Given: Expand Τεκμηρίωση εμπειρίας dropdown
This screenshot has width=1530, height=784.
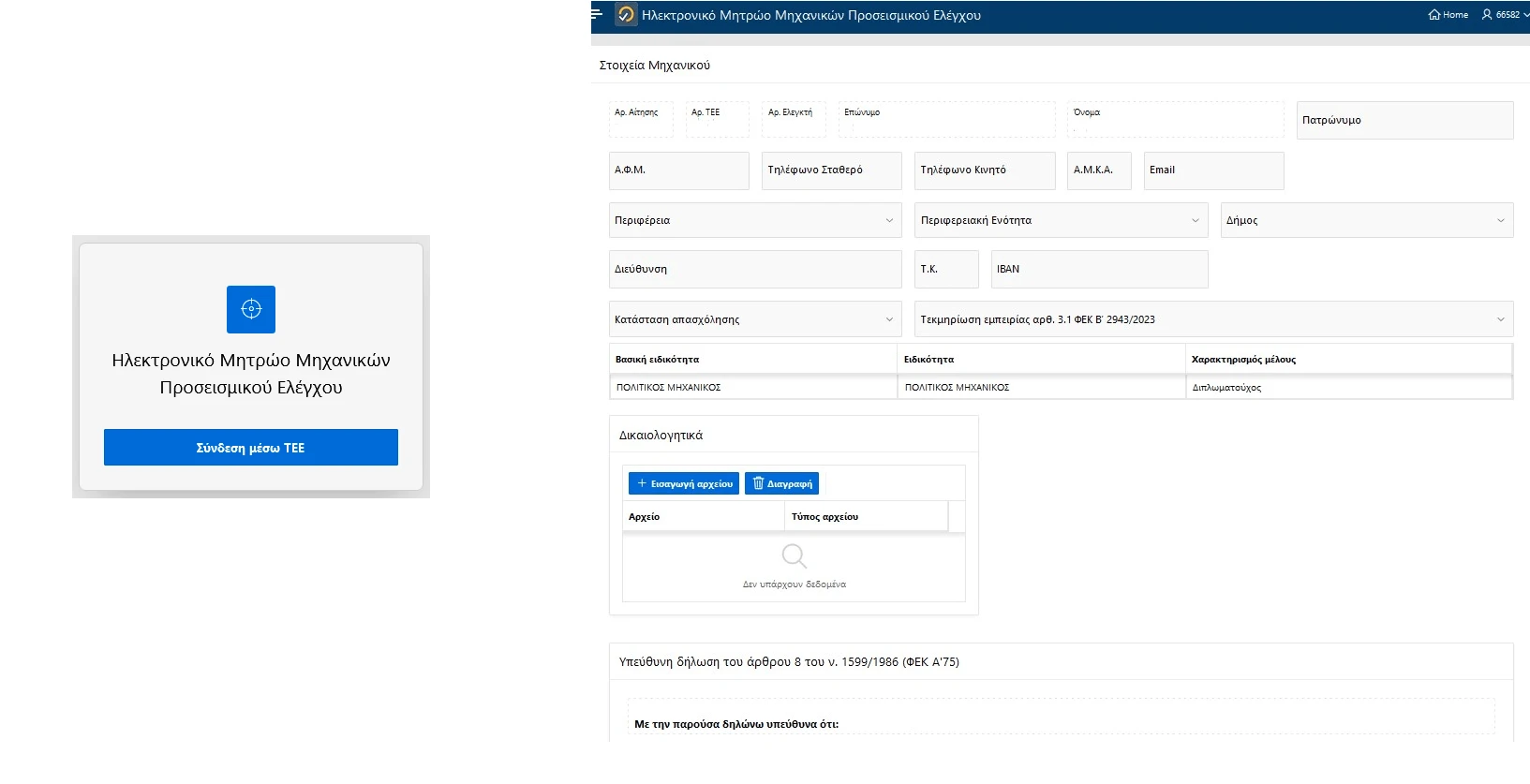Looking at the screenshot, I should tap(1213, 319).
